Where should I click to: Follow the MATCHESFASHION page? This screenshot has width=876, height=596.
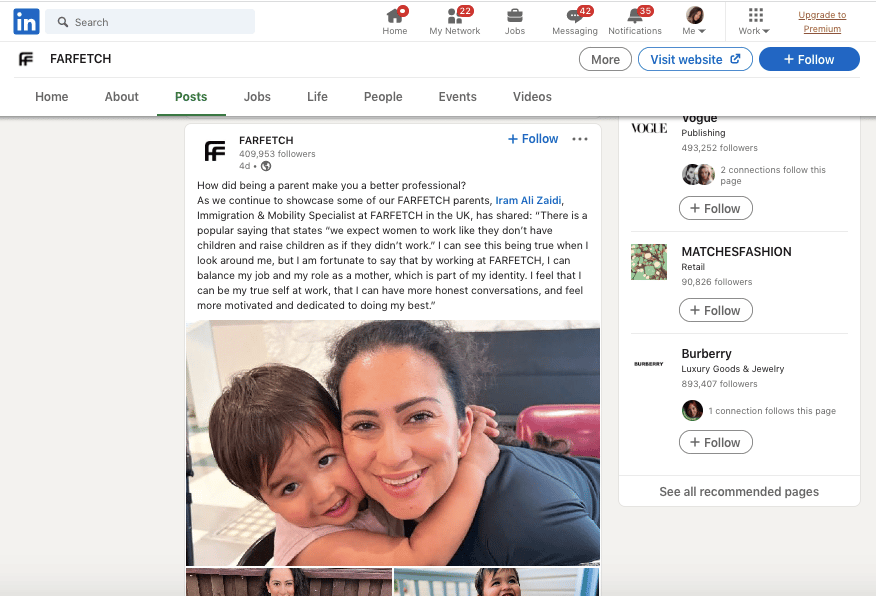(716, 311)
